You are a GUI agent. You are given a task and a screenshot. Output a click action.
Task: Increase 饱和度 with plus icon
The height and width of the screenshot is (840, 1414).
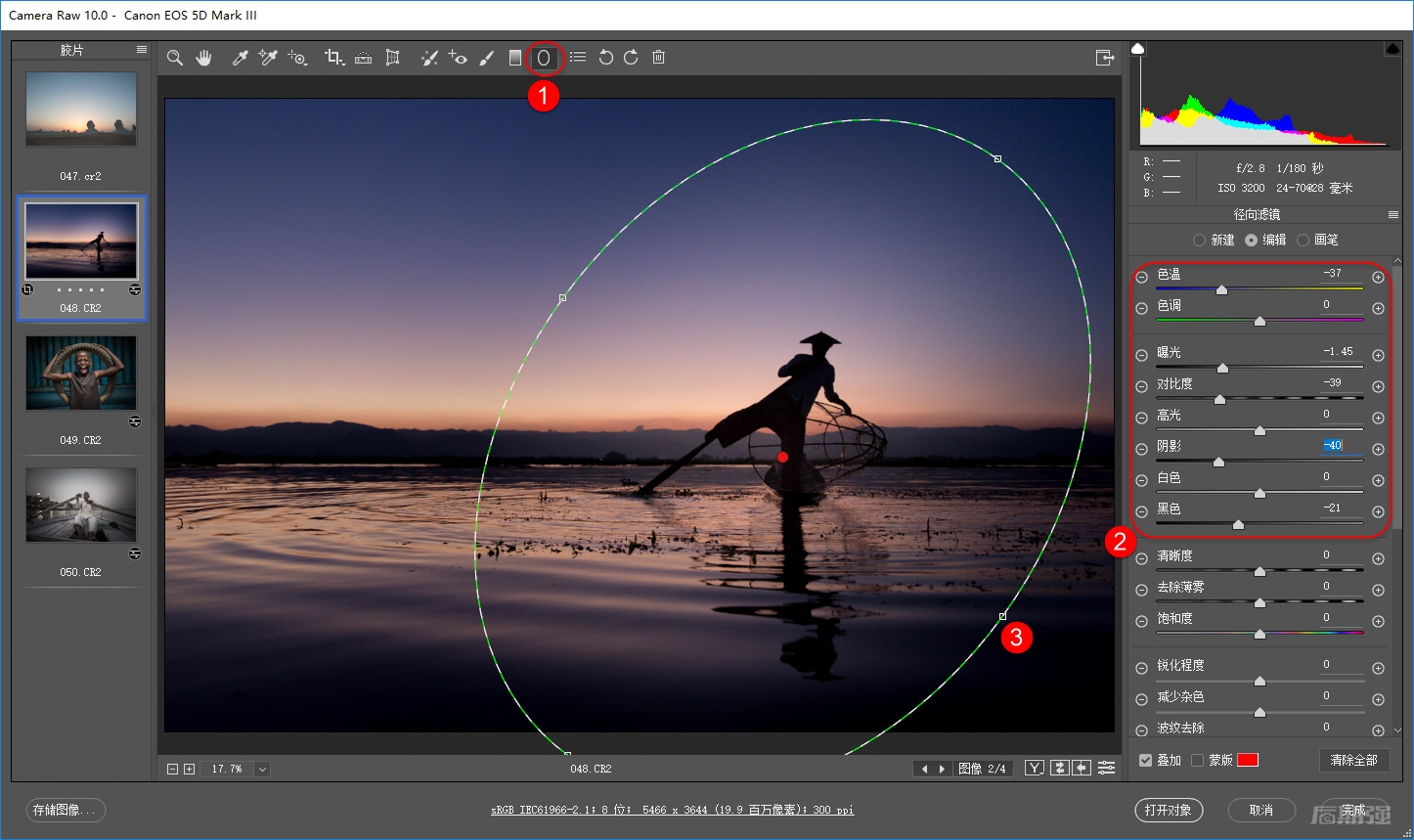[x=1378, y=621]
